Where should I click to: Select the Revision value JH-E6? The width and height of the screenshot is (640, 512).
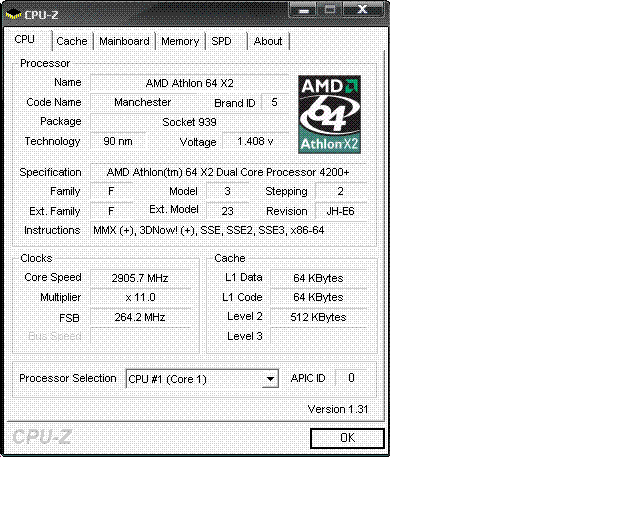tap(340, 211)
